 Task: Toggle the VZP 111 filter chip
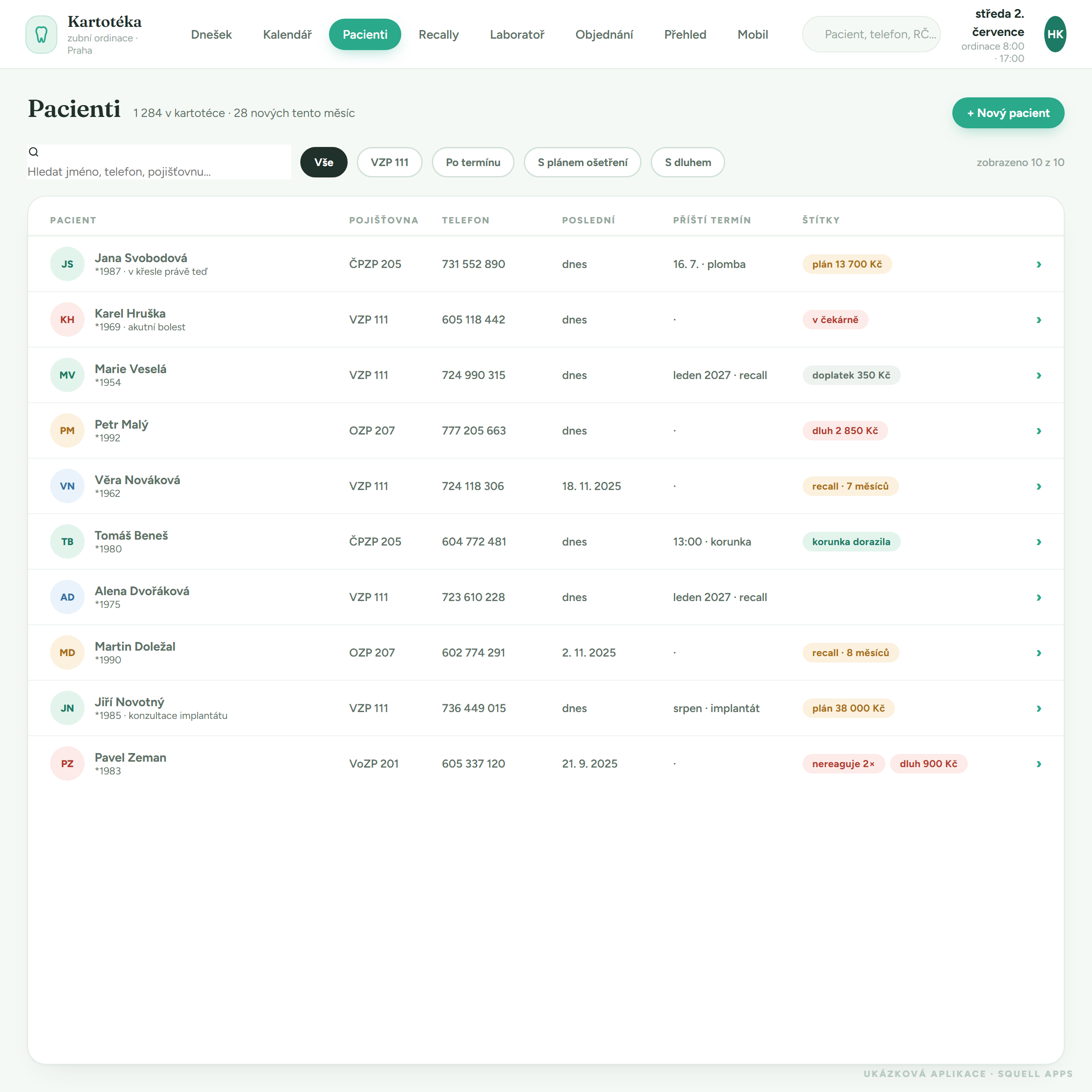point(389,162)
